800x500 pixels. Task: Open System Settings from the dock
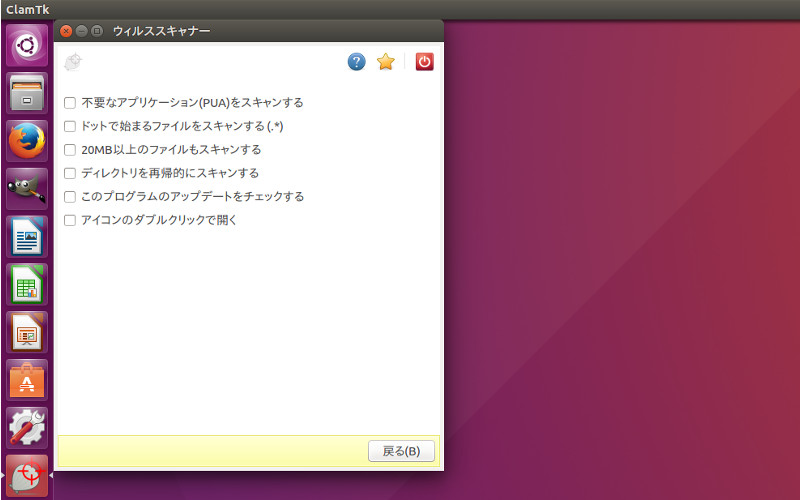[x=27, y=428]
